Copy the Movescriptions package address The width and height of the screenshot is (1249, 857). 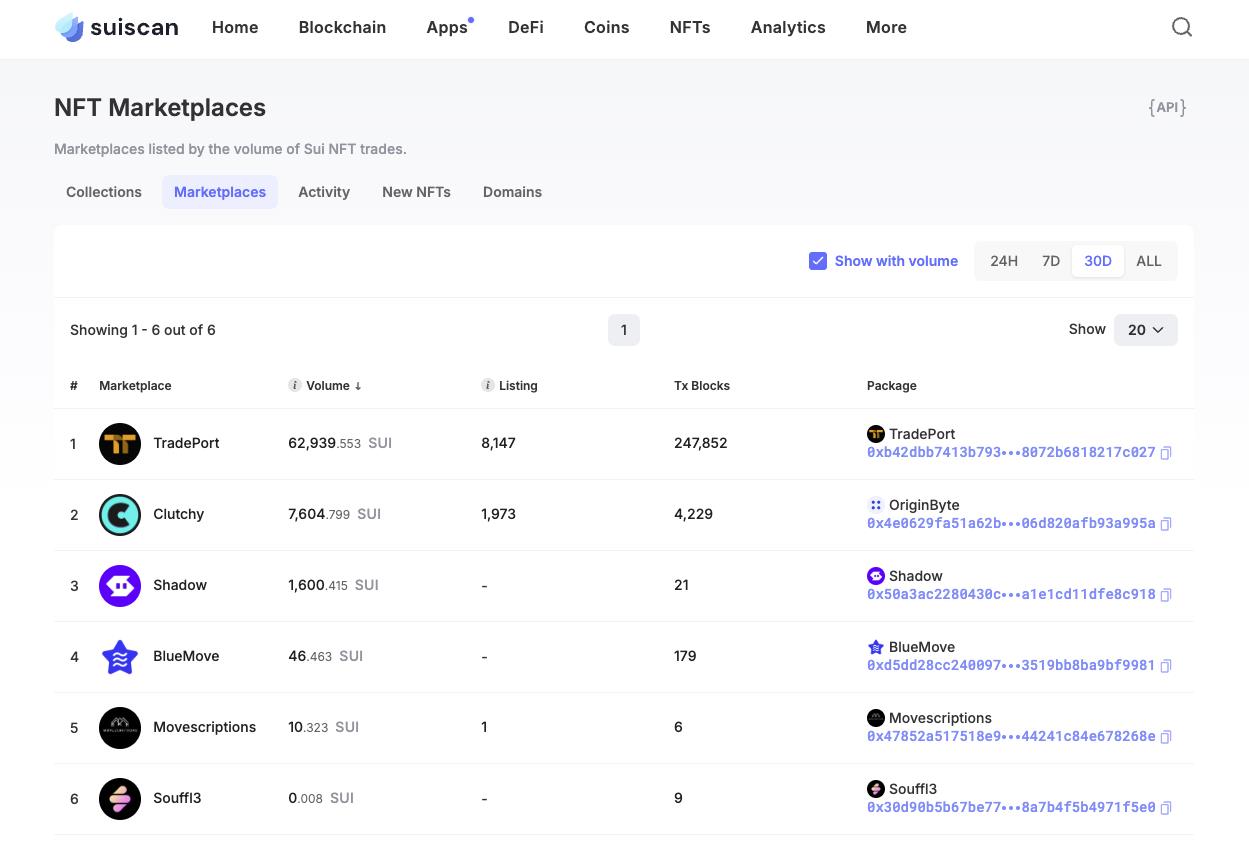pyautogui.click(x=1166, y=737)
